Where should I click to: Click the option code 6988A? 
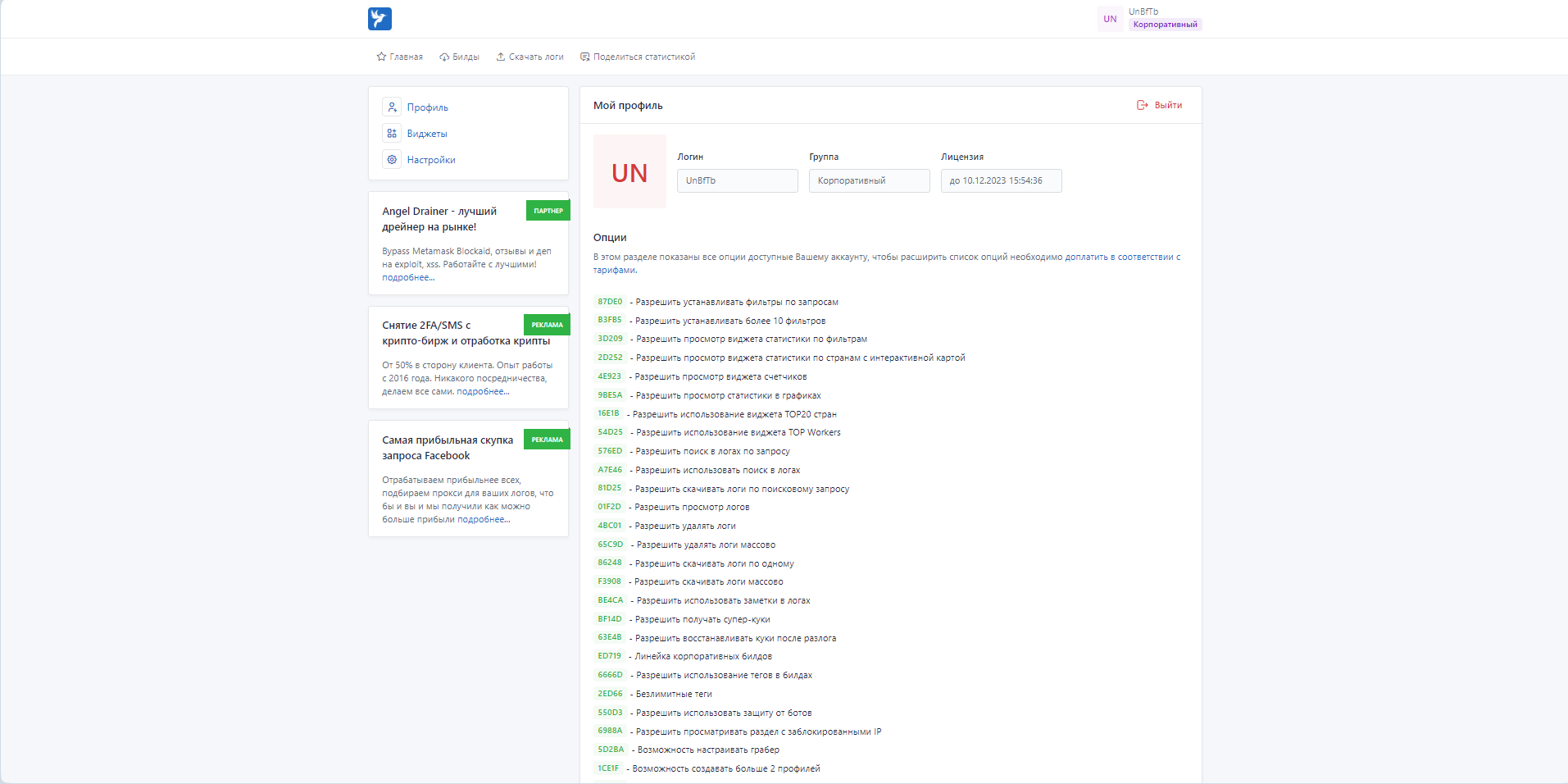coord(610,731)
